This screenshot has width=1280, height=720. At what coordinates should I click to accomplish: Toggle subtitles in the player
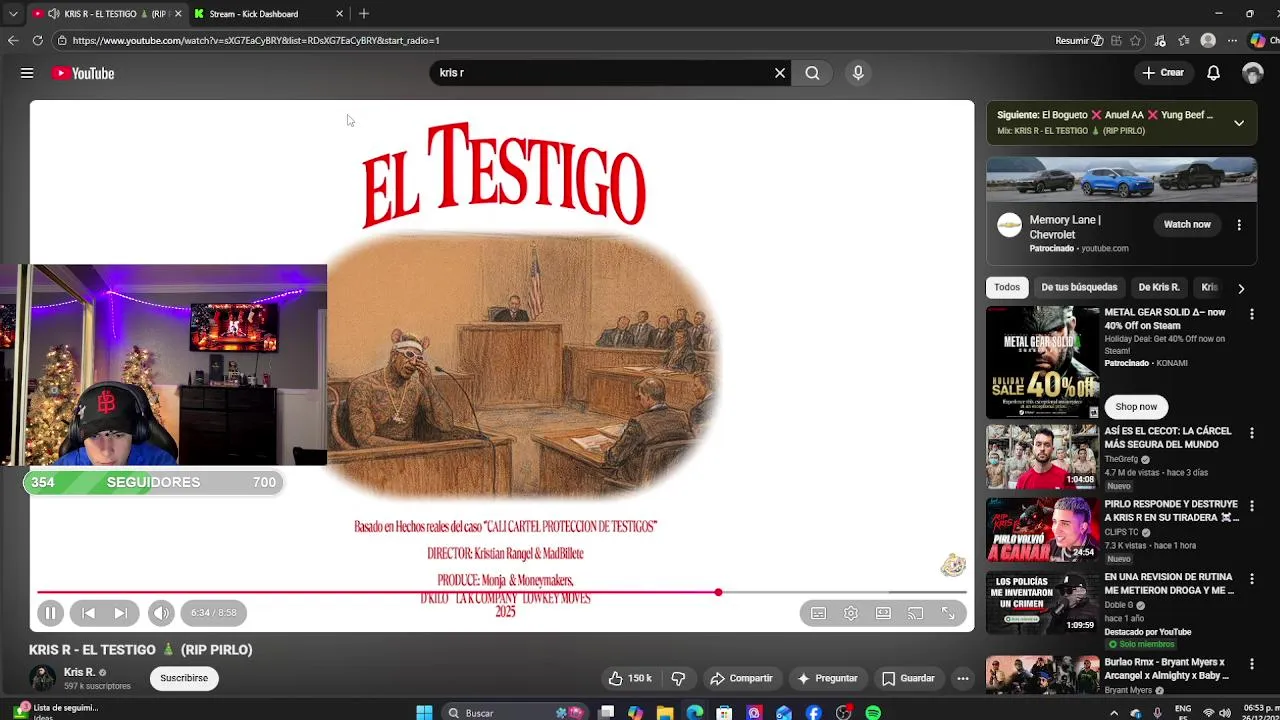[819, 613]
